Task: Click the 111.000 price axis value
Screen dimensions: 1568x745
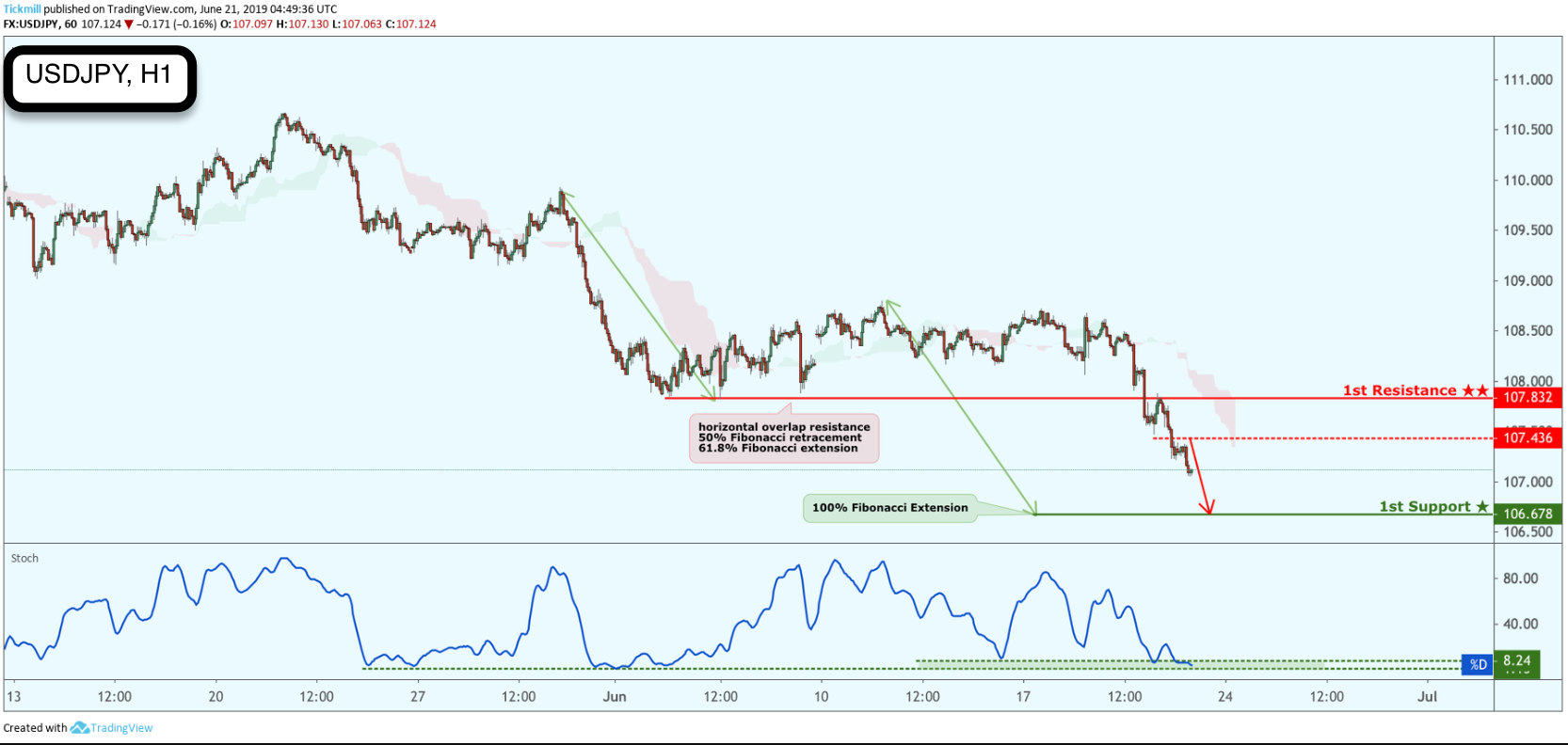Action: coord(1528,80)
